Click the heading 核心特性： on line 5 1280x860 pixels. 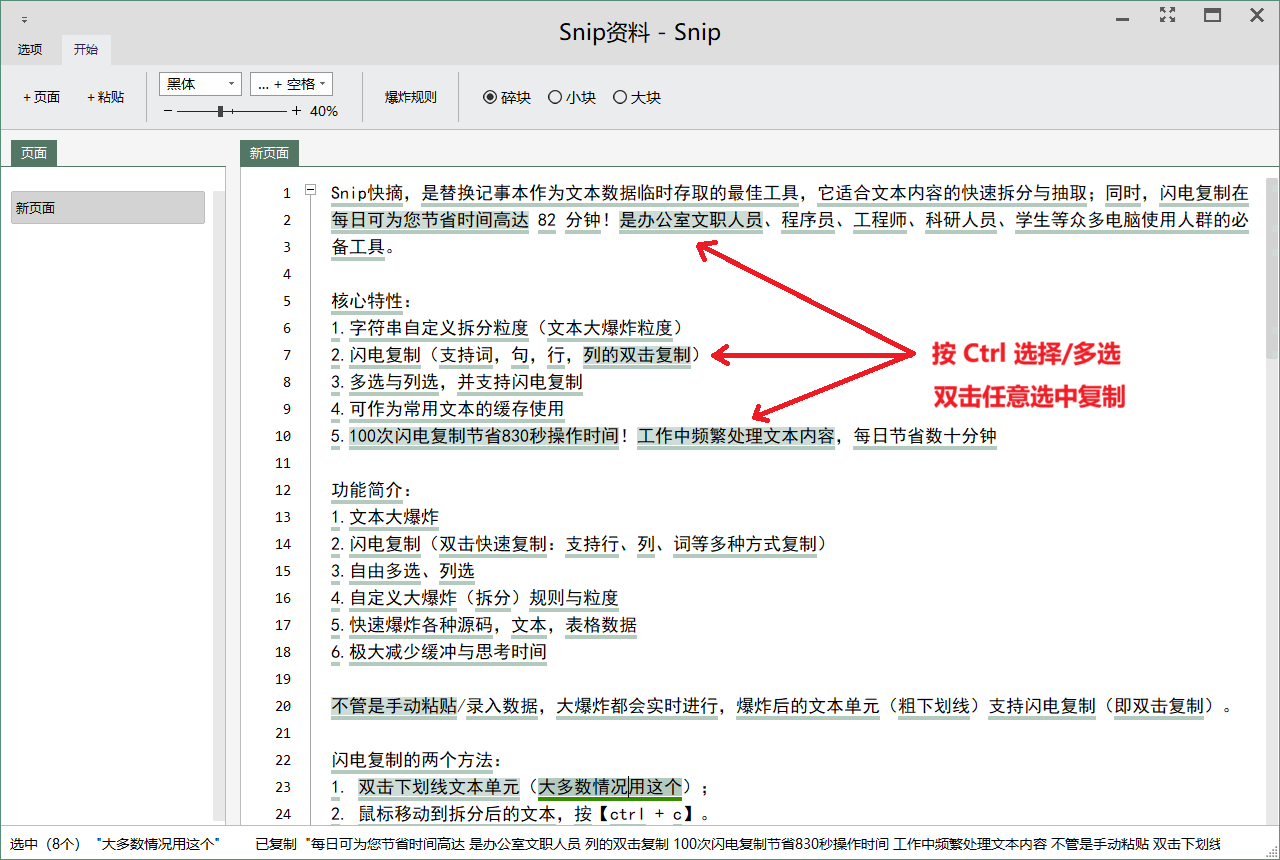(372, 301)
